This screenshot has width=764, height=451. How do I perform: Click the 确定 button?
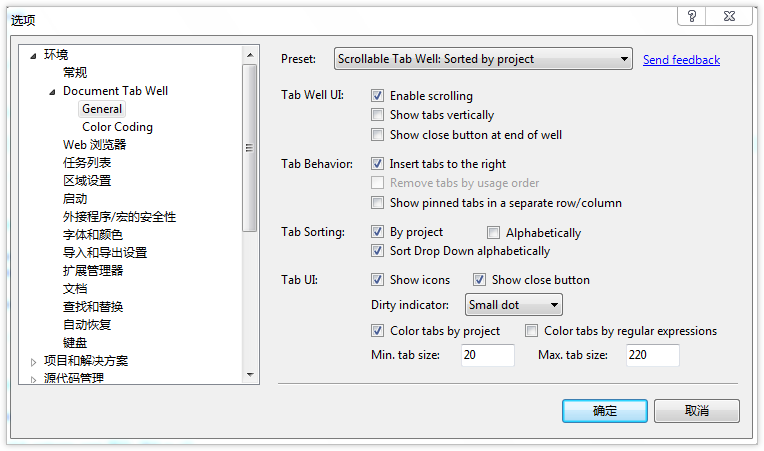605,411
